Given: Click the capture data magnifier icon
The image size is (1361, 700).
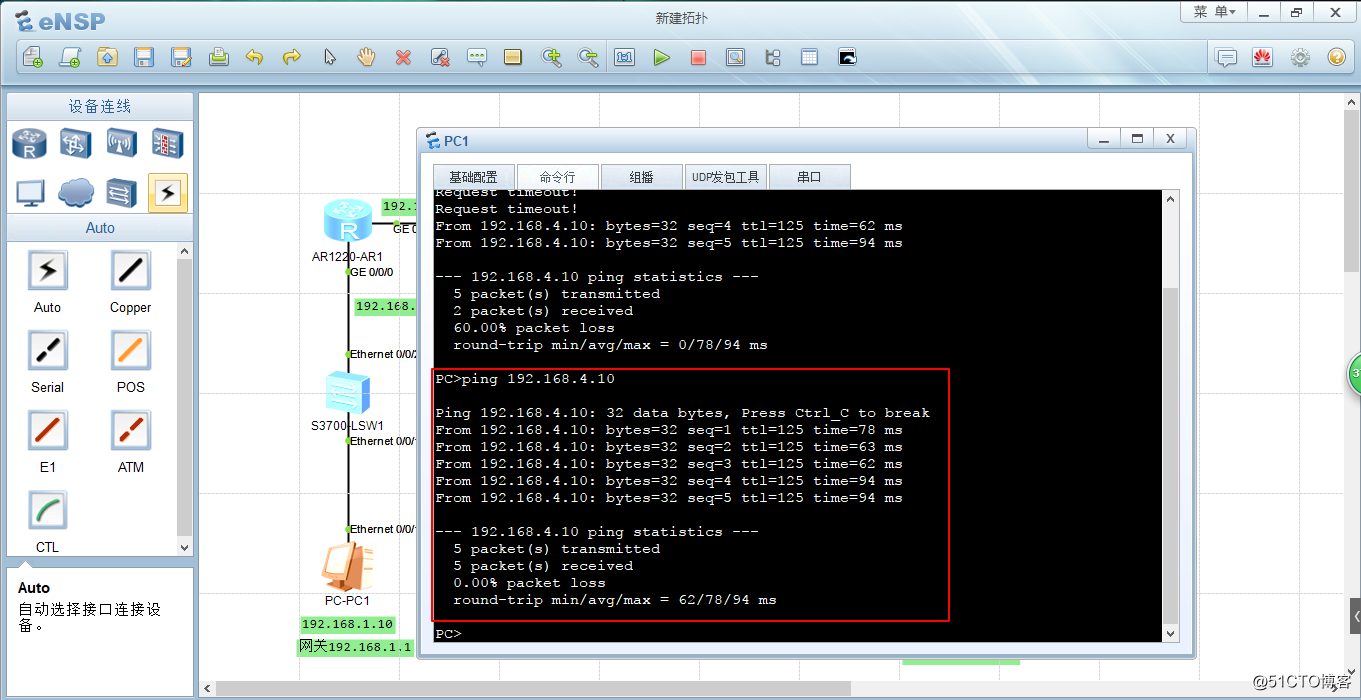Looking at the screenshot, I should point(736,57).
